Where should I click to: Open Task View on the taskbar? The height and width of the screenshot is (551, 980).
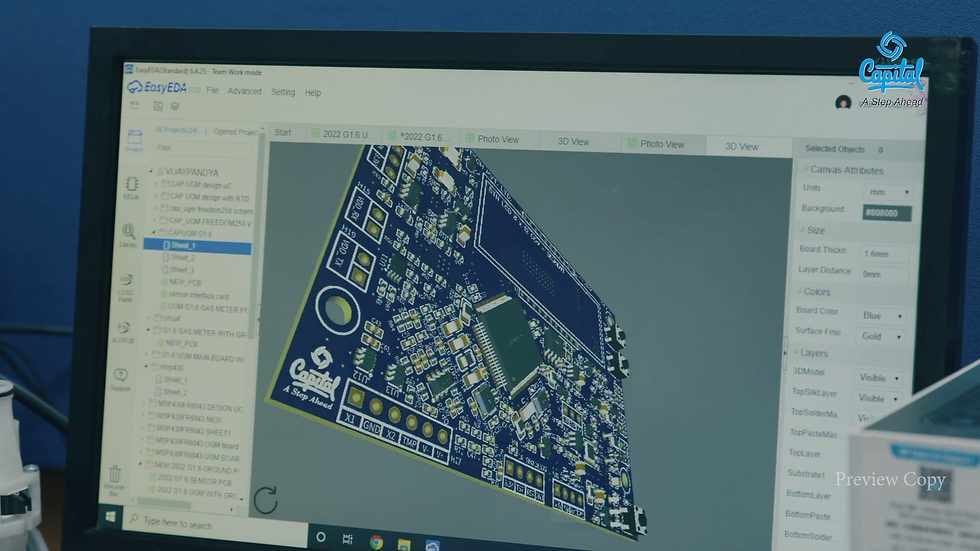[x=348, y=539]
